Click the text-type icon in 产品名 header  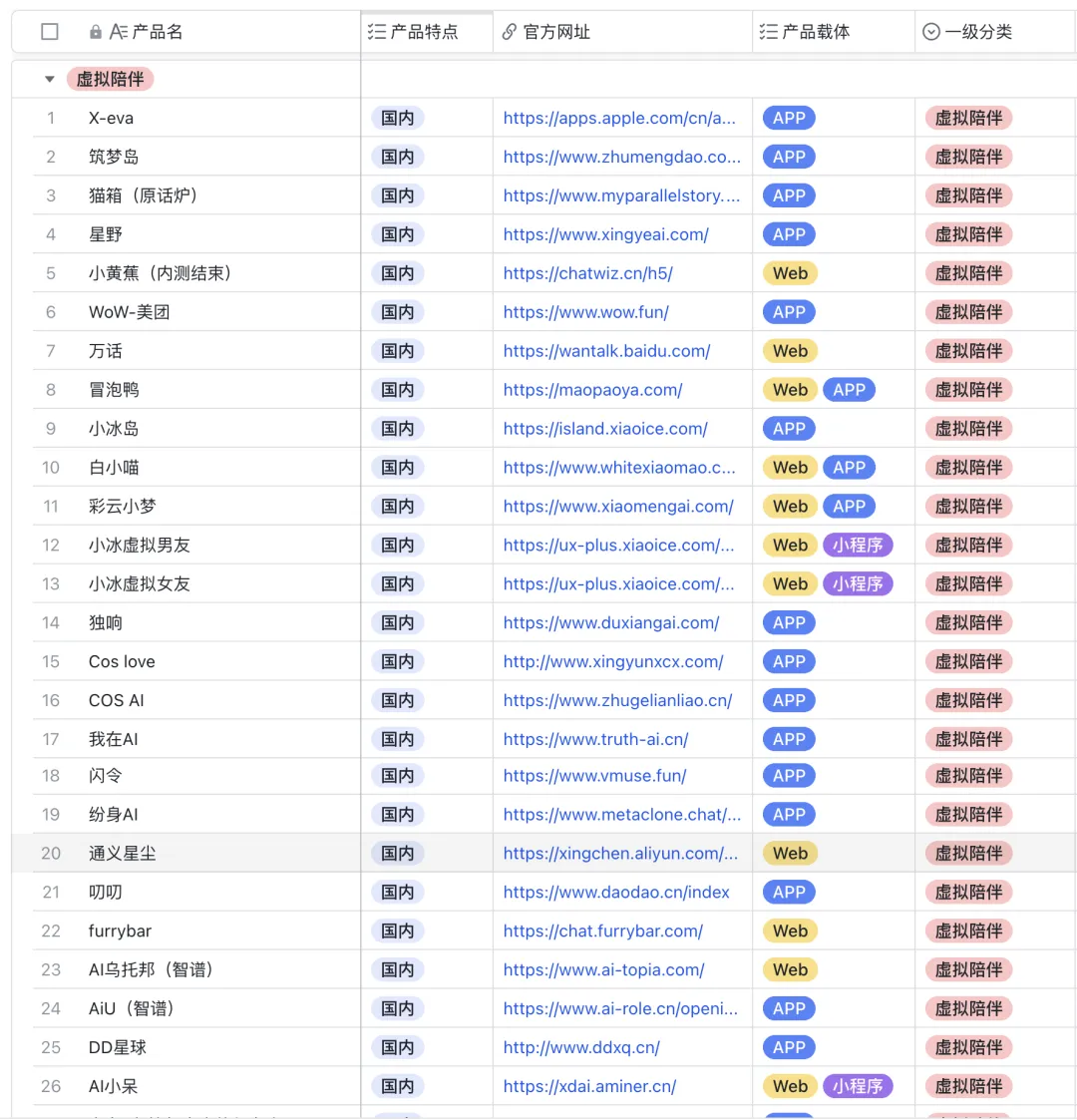point(118,32)
